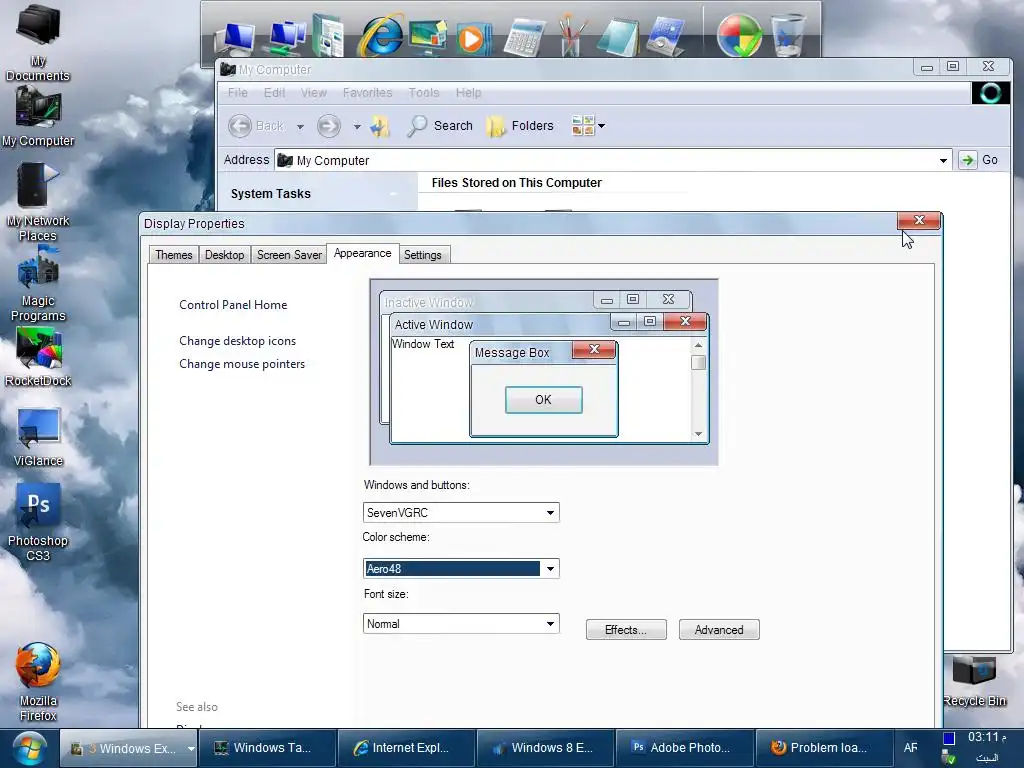Image resolution: width=1024 pixels, height=768 pixels.
Task: Launch Windows Media Player from the dock
Action: [473, 38]
